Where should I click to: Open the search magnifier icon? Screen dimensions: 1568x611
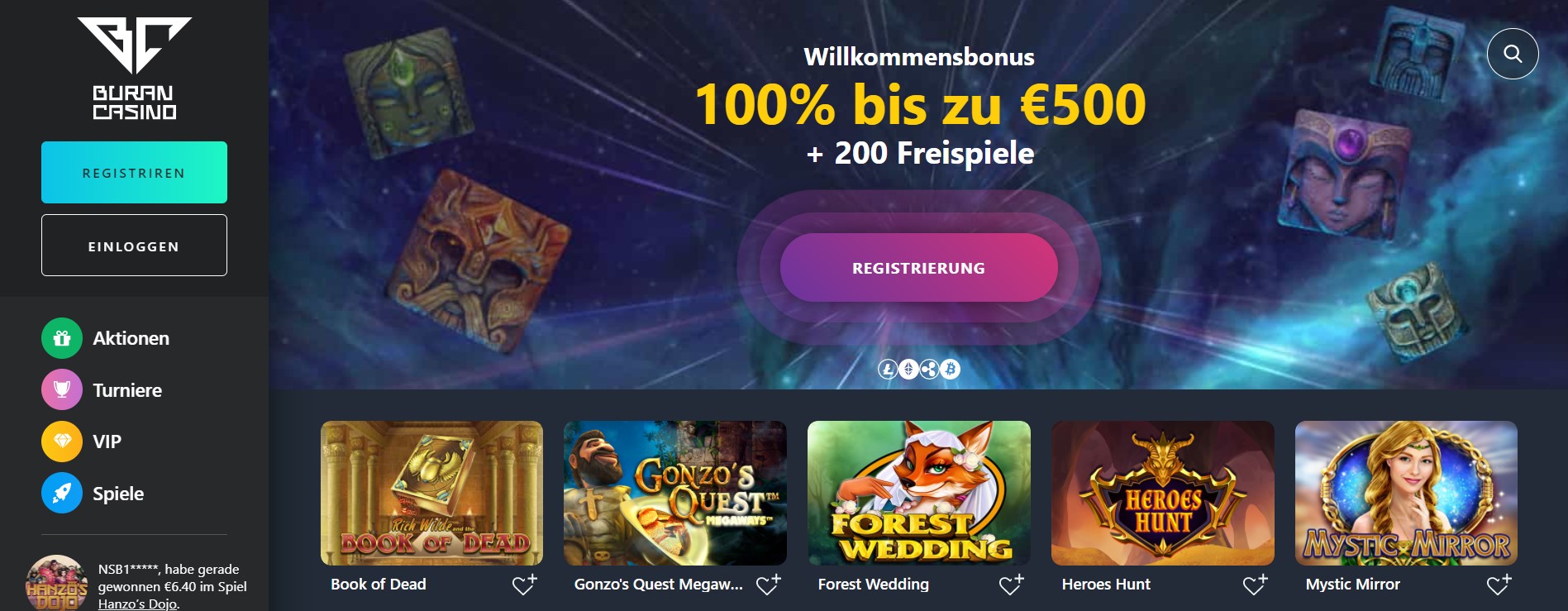click(1512, 54)
